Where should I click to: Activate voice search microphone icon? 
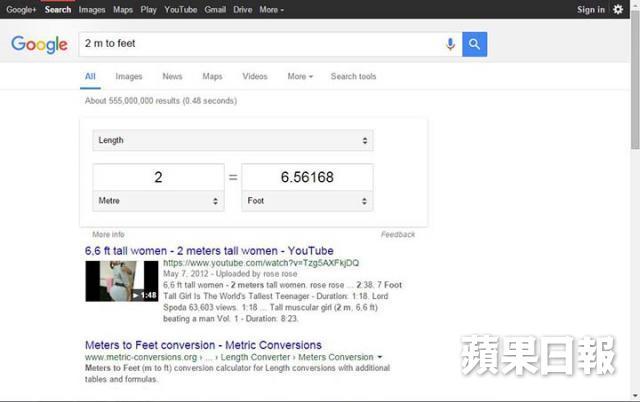[450, 44]
